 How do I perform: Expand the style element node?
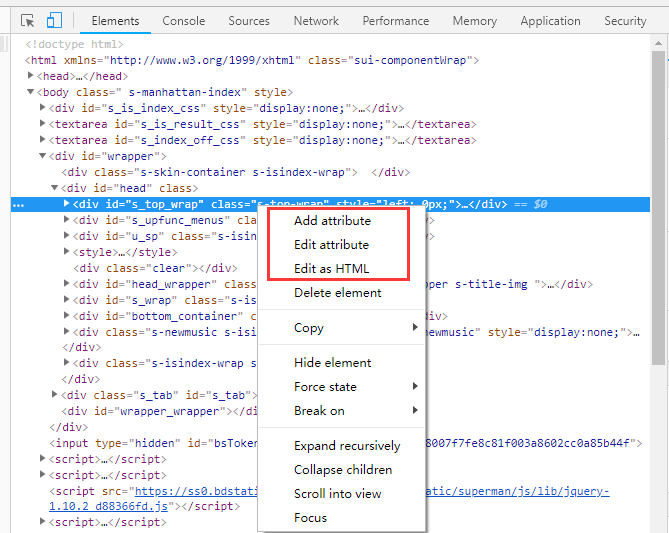pyautogui.click(x=66, y=251)
